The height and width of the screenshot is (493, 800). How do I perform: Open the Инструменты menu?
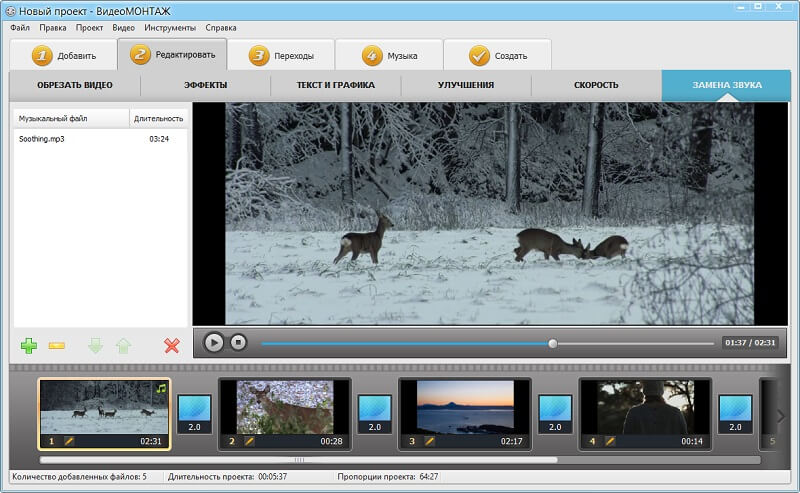click(169, 28)
